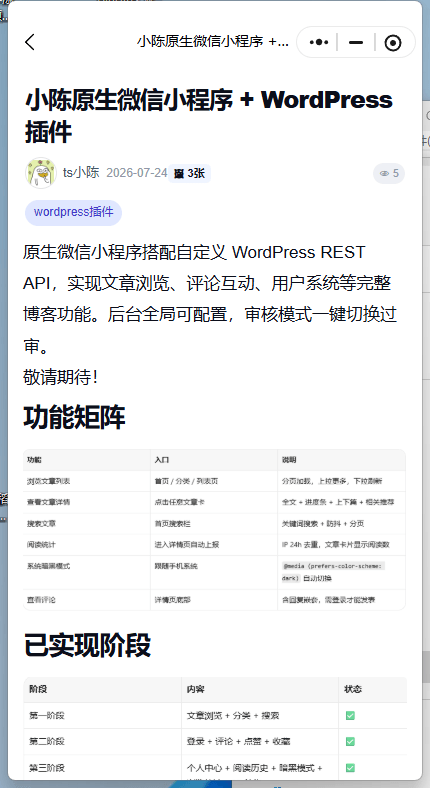430x788 pixels.
Task: Open author ts小陈's avatar
Action: point(40,173)
